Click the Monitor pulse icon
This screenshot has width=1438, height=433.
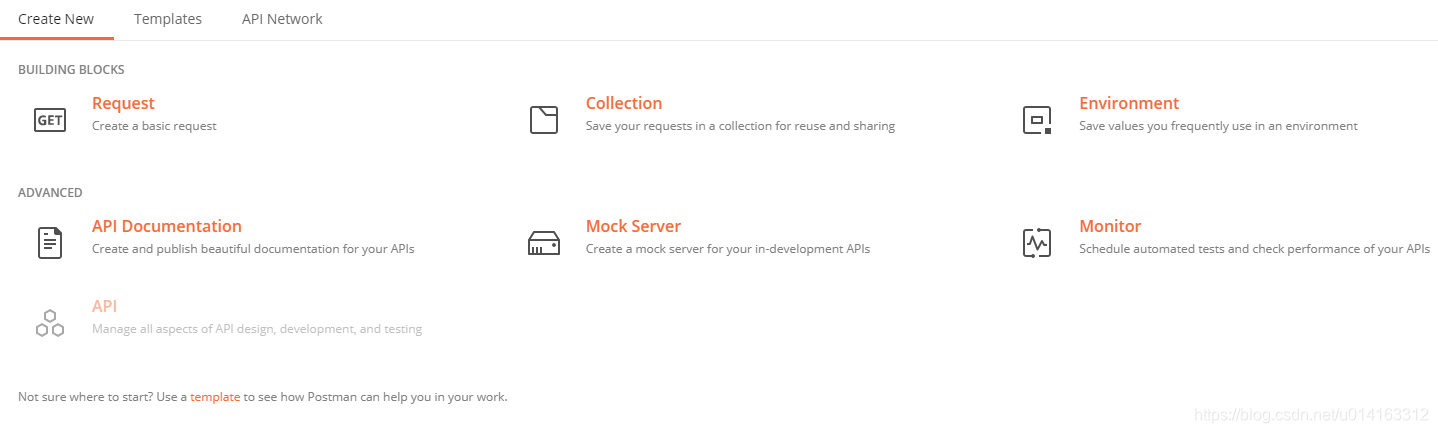pyautogui.click(x=1037, y=243)
